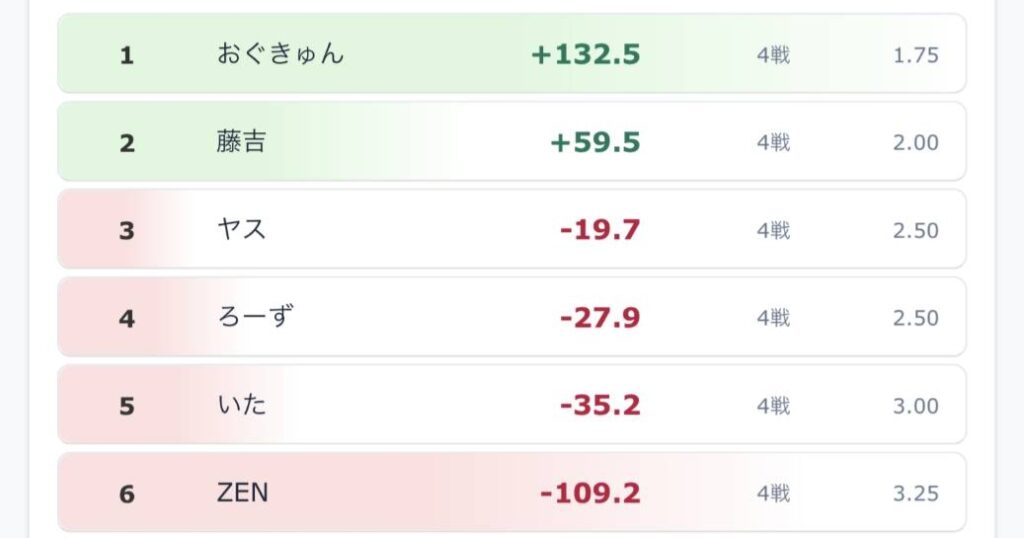Click the 2.00 average in 藤吉 row
The width and height of the screenshot is (1024, 538).
click(x=916, y=142)
